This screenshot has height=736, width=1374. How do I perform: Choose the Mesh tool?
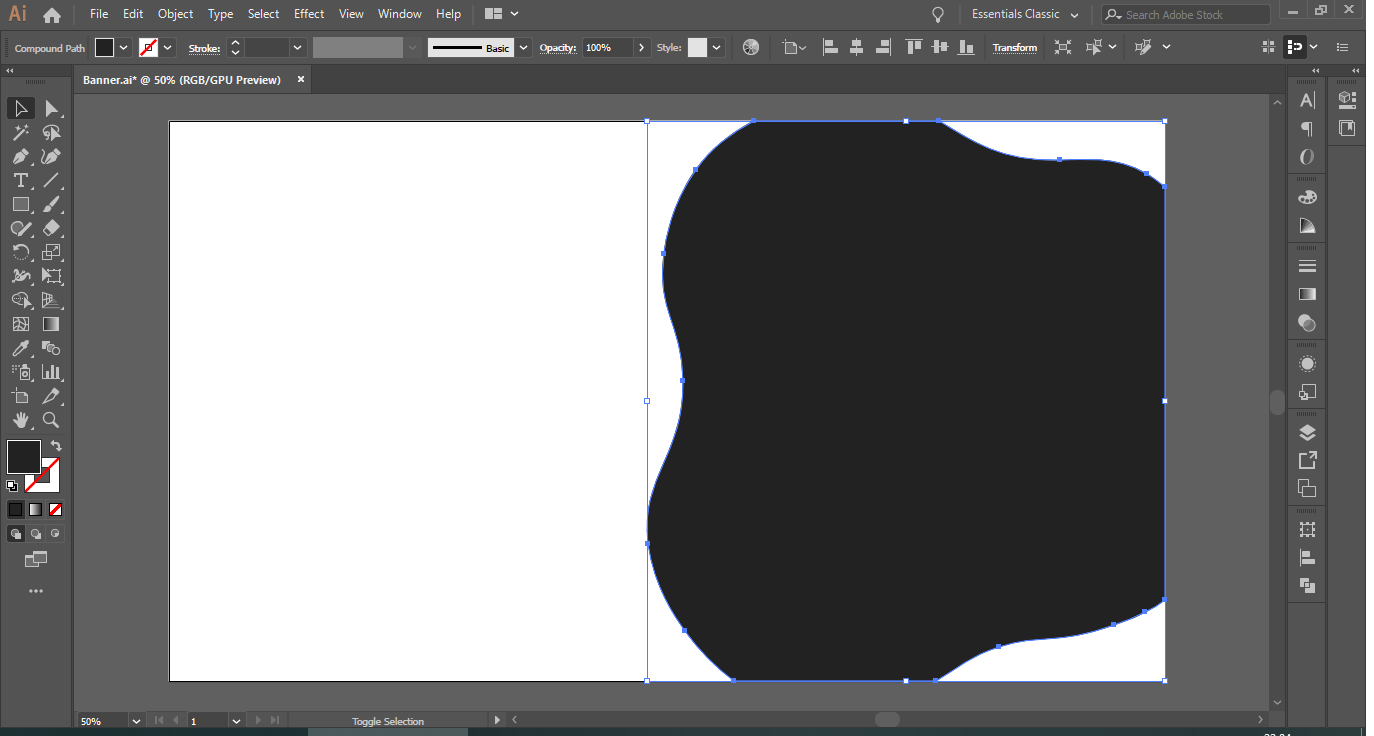(x=21, y=324)
